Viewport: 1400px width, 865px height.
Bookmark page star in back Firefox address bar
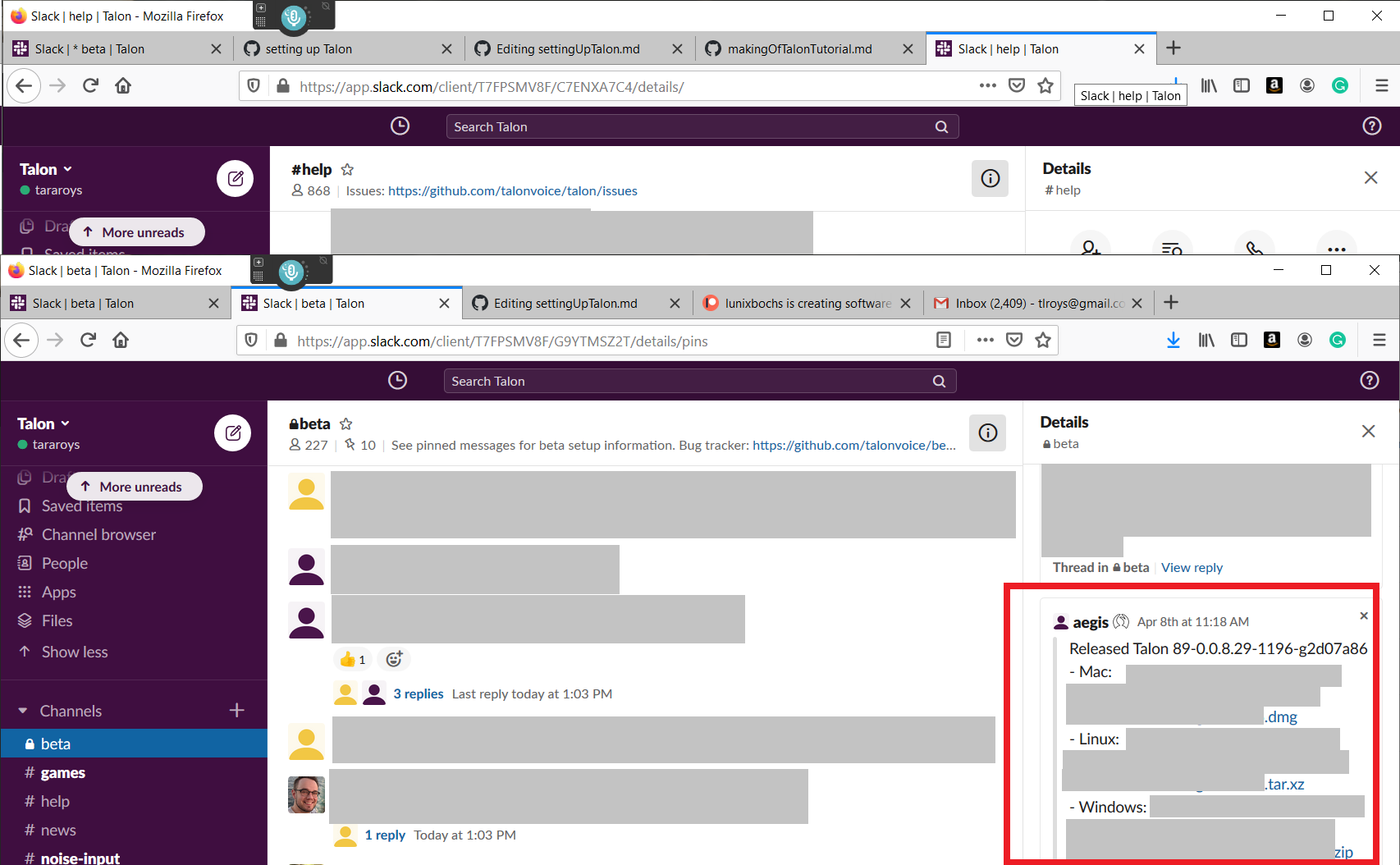click(x=1045, y=85)
